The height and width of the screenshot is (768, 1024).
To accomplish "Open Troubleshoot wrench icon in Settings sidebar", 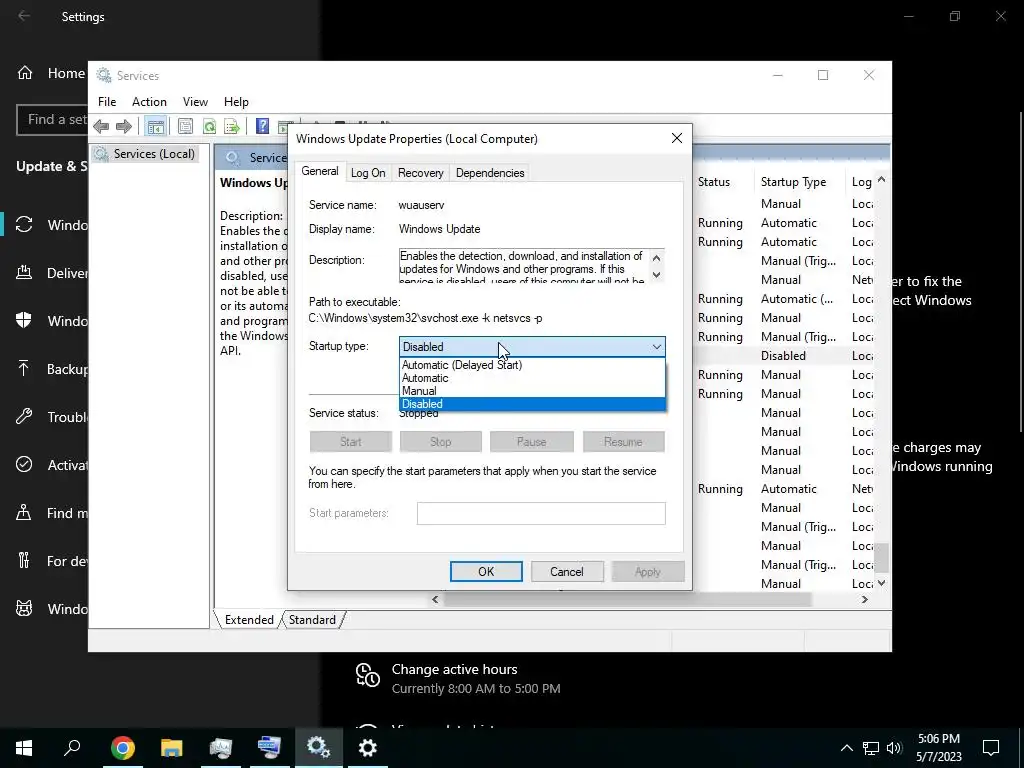I will click(24, 416).
